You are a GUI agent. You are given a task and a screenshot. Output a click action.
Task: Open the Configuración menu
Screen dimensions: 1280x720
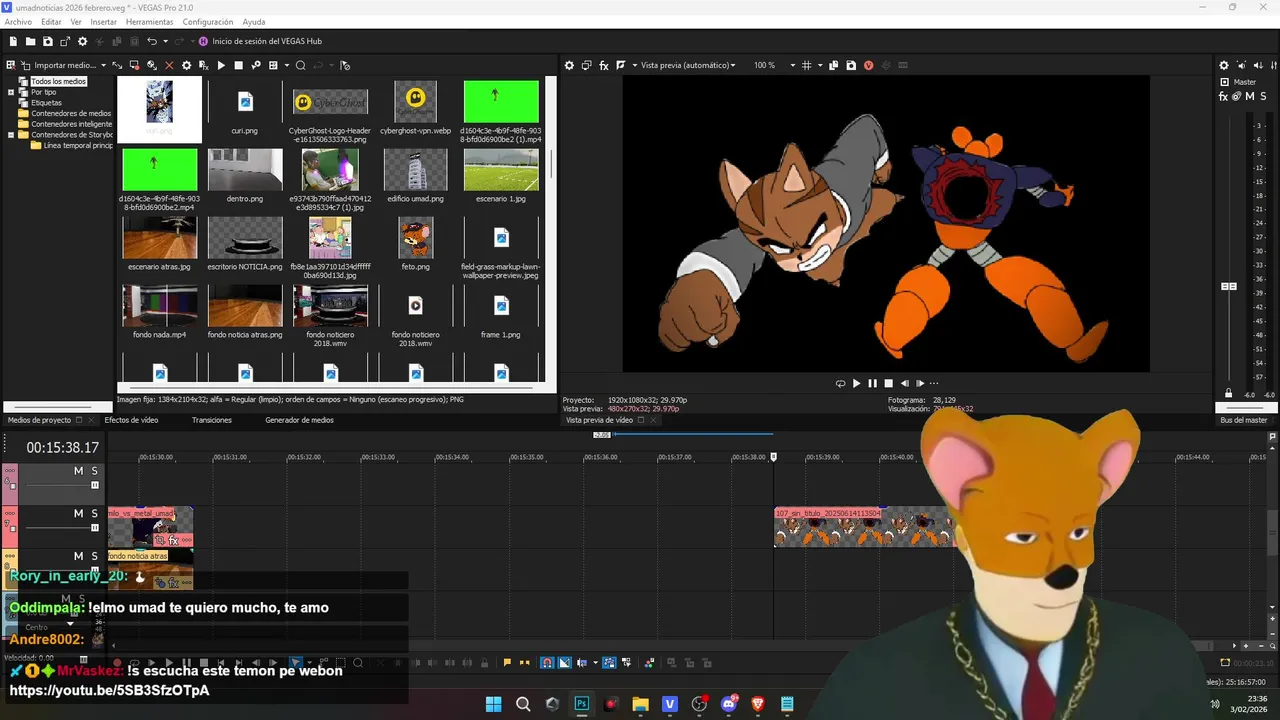point(208,22)
